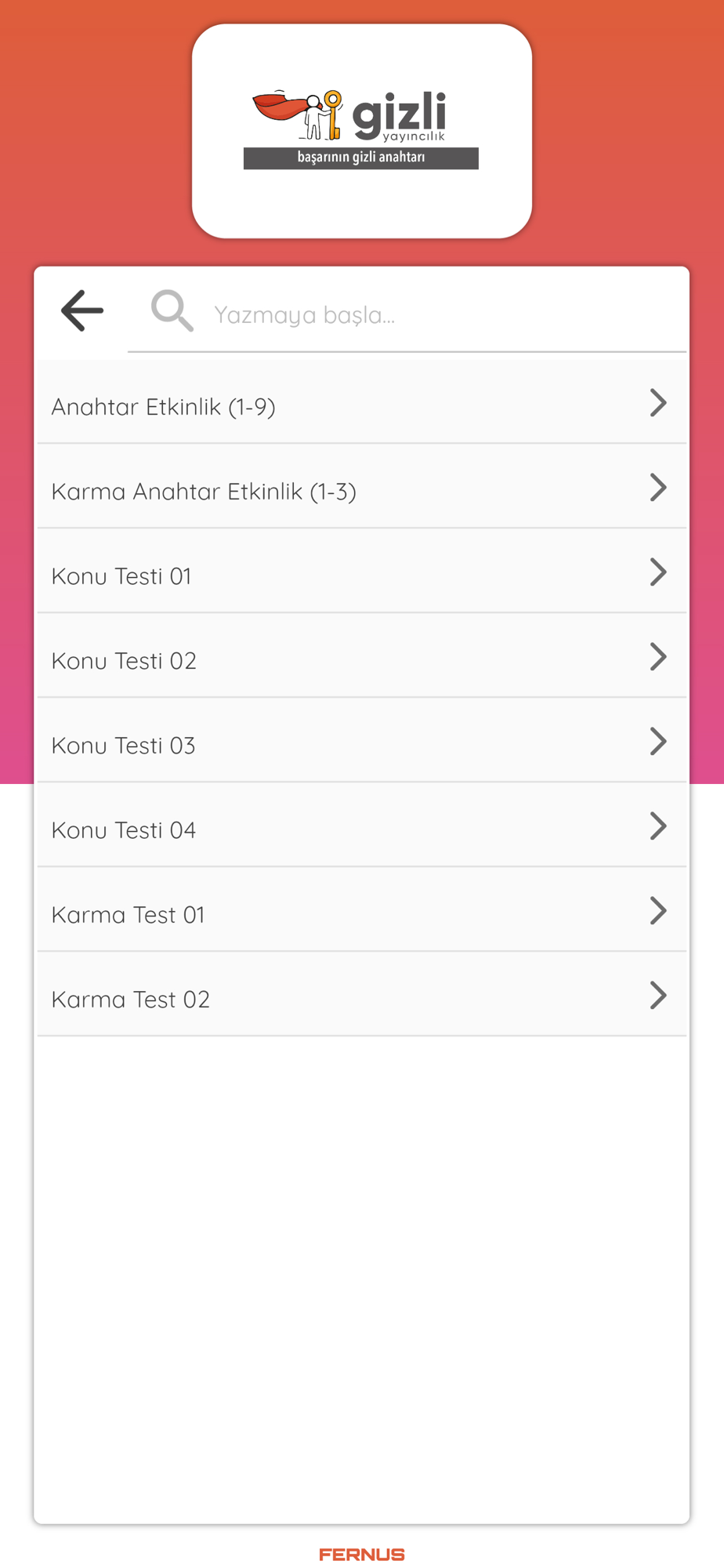Expand chevron next to Anahtar Etkinlik (1-9)
This screenshot has height=1568, width=724.
click(658, 403)
